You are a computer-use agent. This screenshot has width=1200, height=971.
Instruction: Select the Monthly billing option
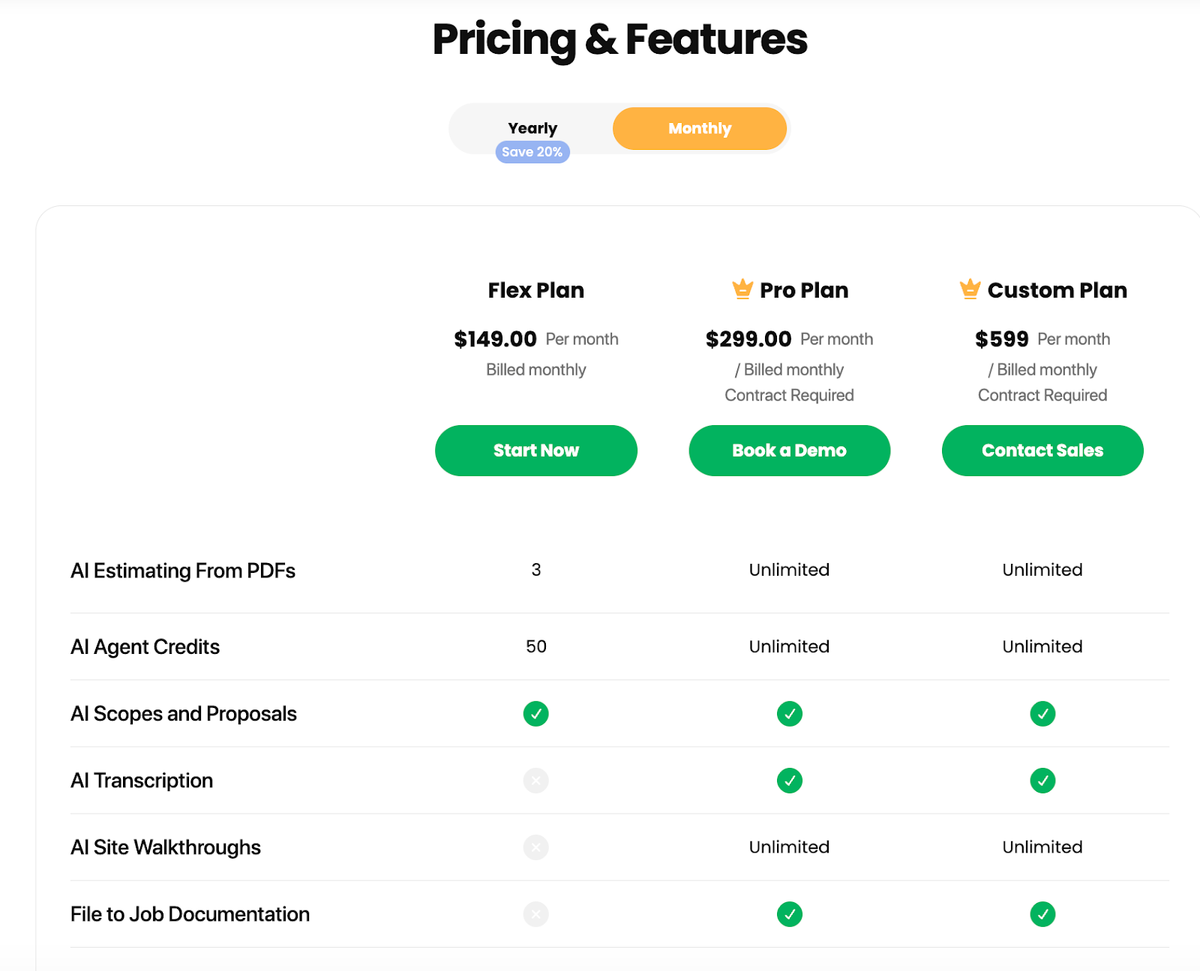tap(700, 129)
